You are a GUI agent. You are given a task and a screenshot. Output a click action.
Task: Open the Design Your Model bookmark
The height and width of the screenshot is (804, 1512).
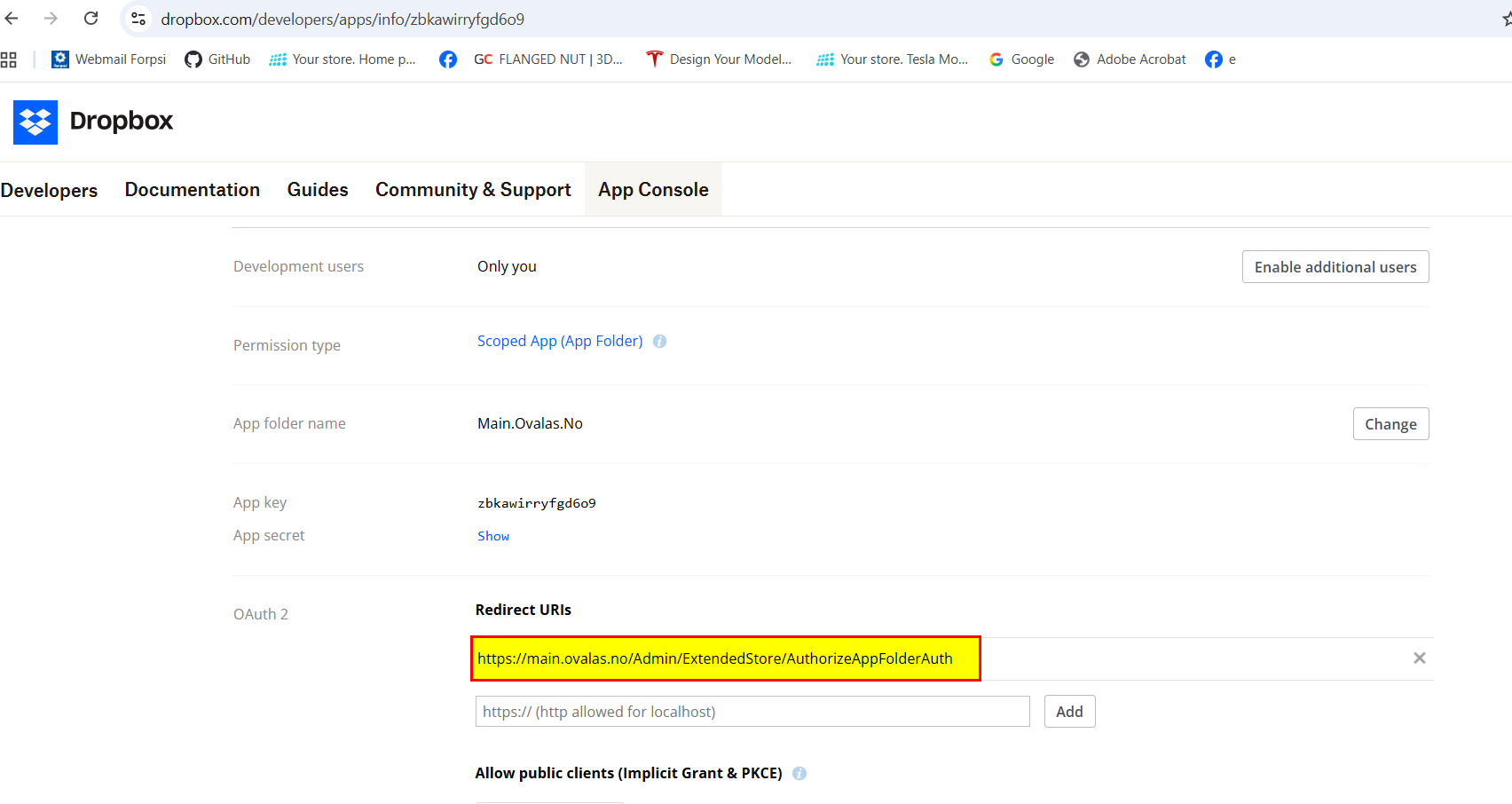click(x=719, y=59)
